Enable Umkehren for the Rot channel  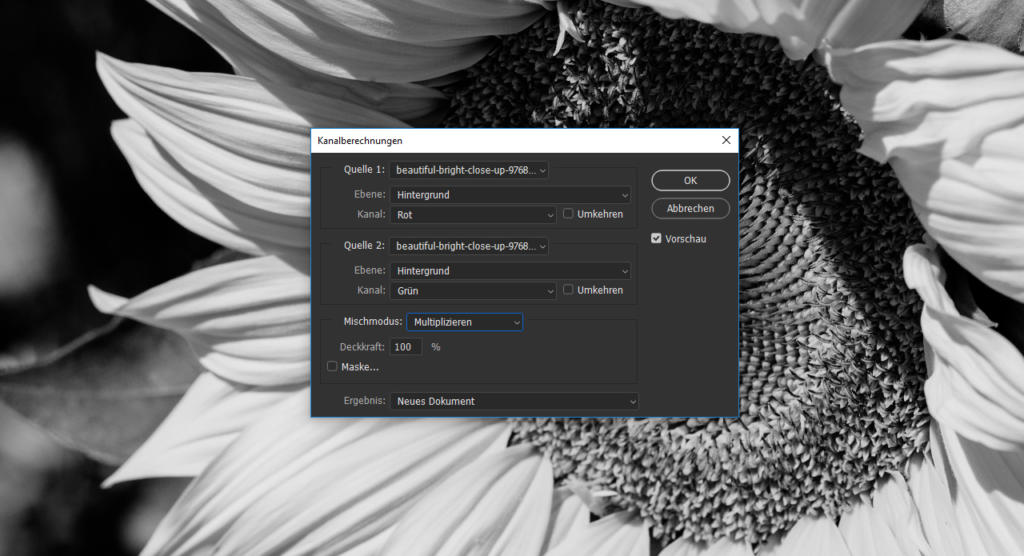(x=568, y=214)
